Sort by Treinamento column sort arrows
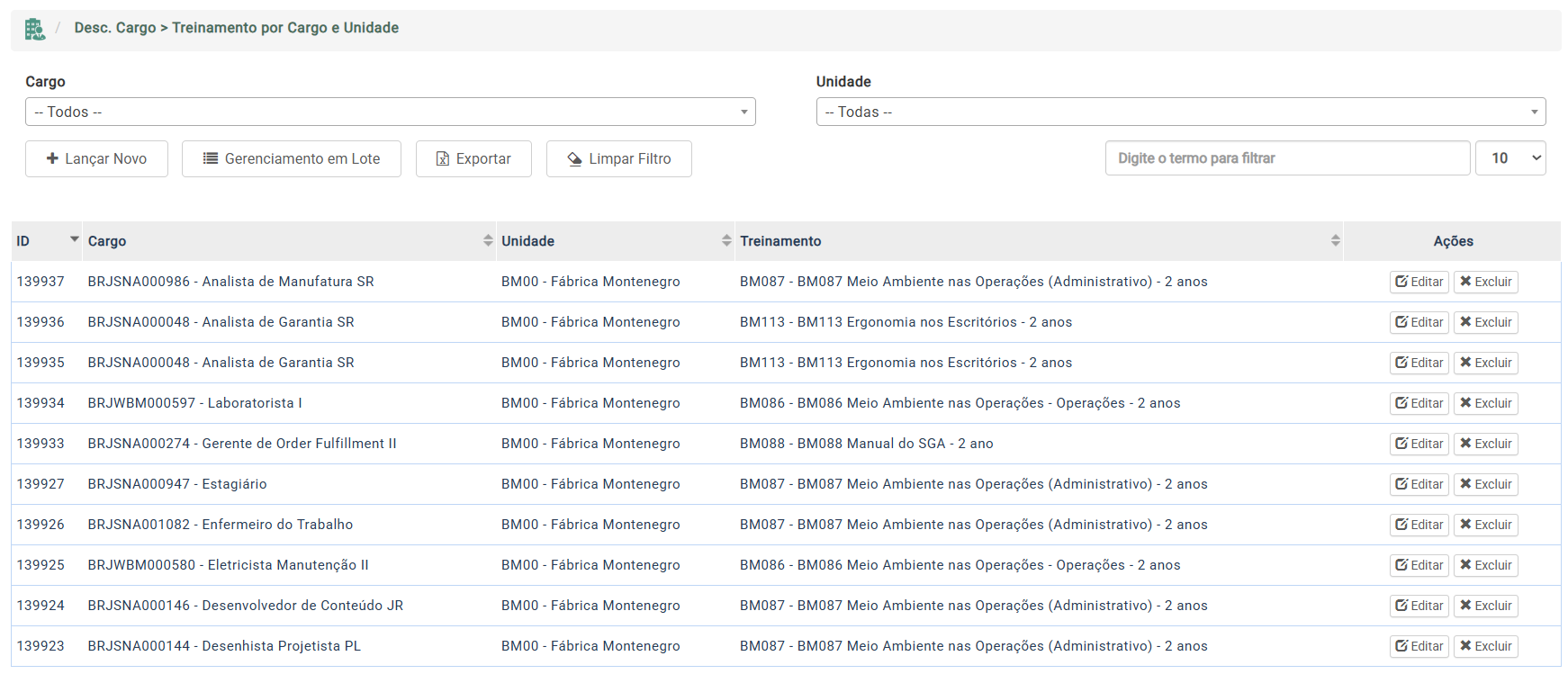This screenshot has width=1568, height=674. tap(1335, 240)
